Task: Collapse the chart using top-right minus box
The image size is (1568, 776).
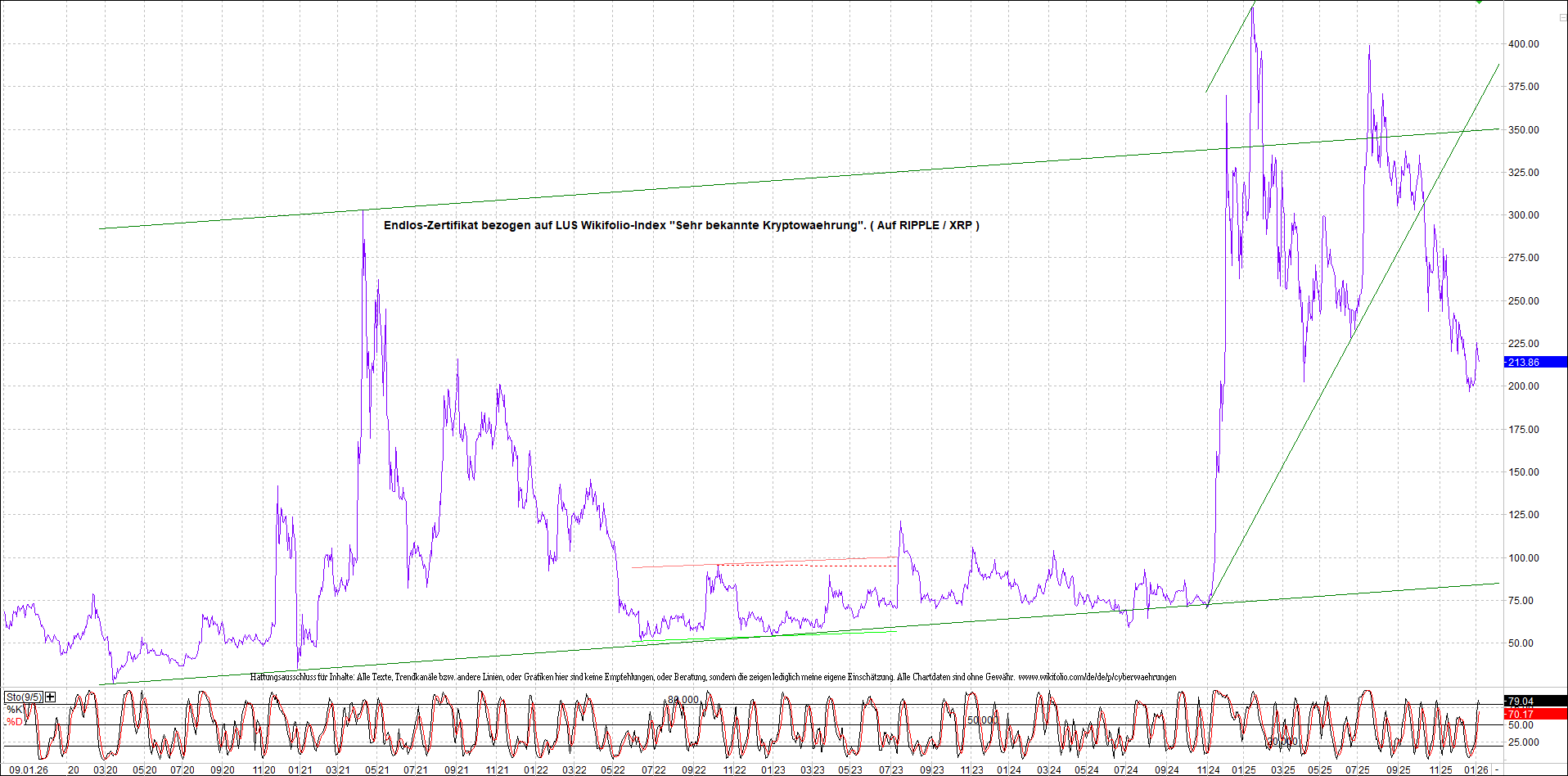Action: coord(1561,17)
